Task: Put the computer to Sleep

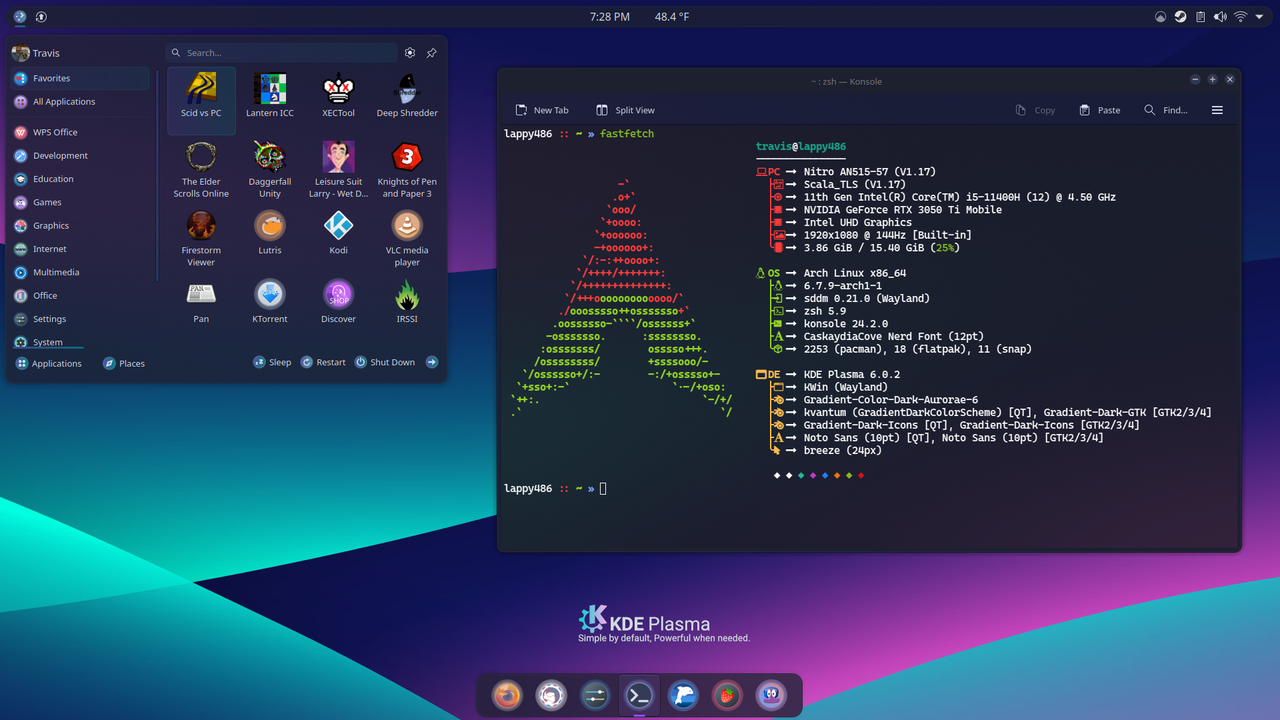Action: point(272,362)
